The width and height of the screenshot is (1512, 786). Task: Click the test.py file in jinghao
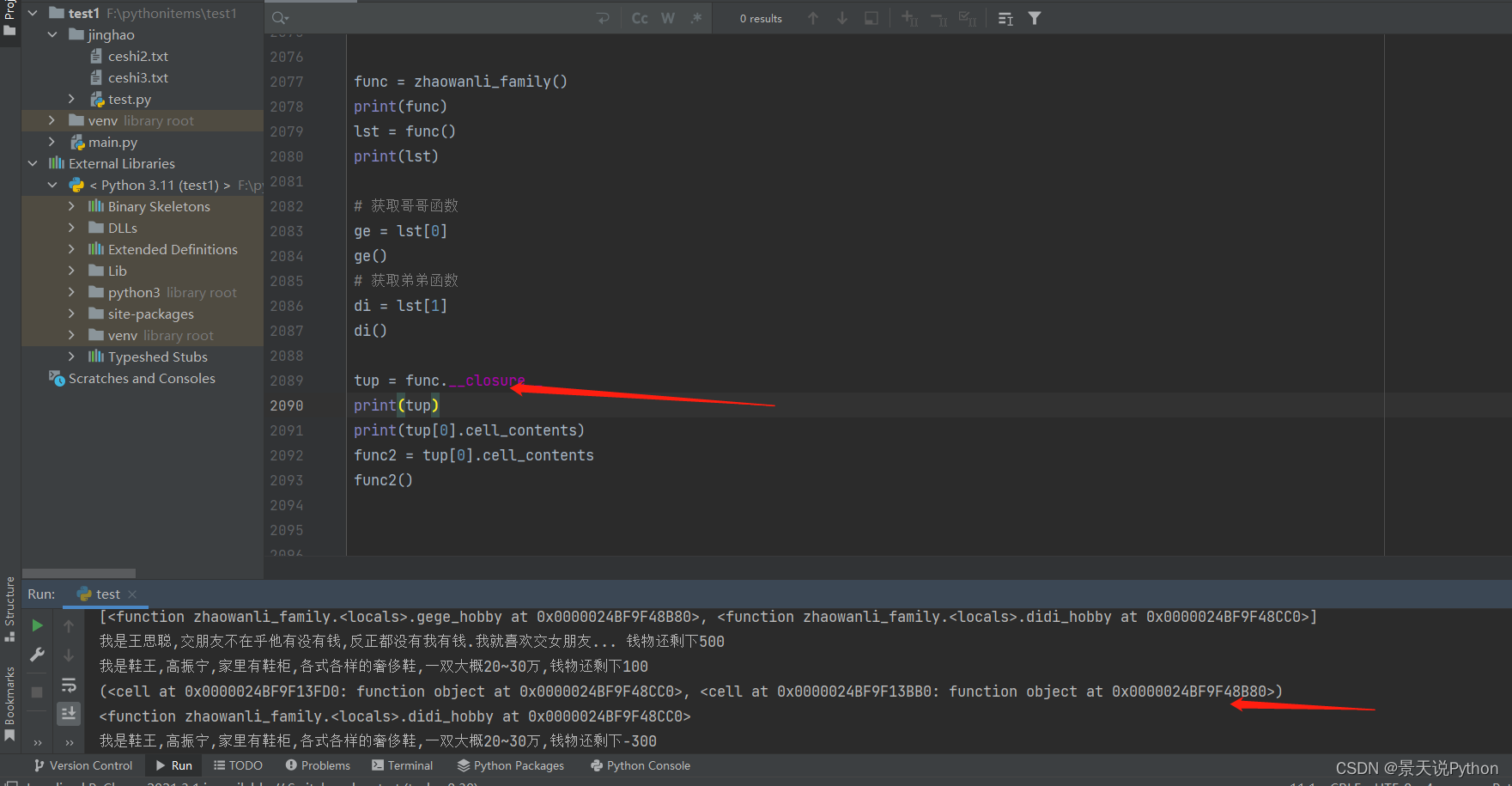point(129,99)
